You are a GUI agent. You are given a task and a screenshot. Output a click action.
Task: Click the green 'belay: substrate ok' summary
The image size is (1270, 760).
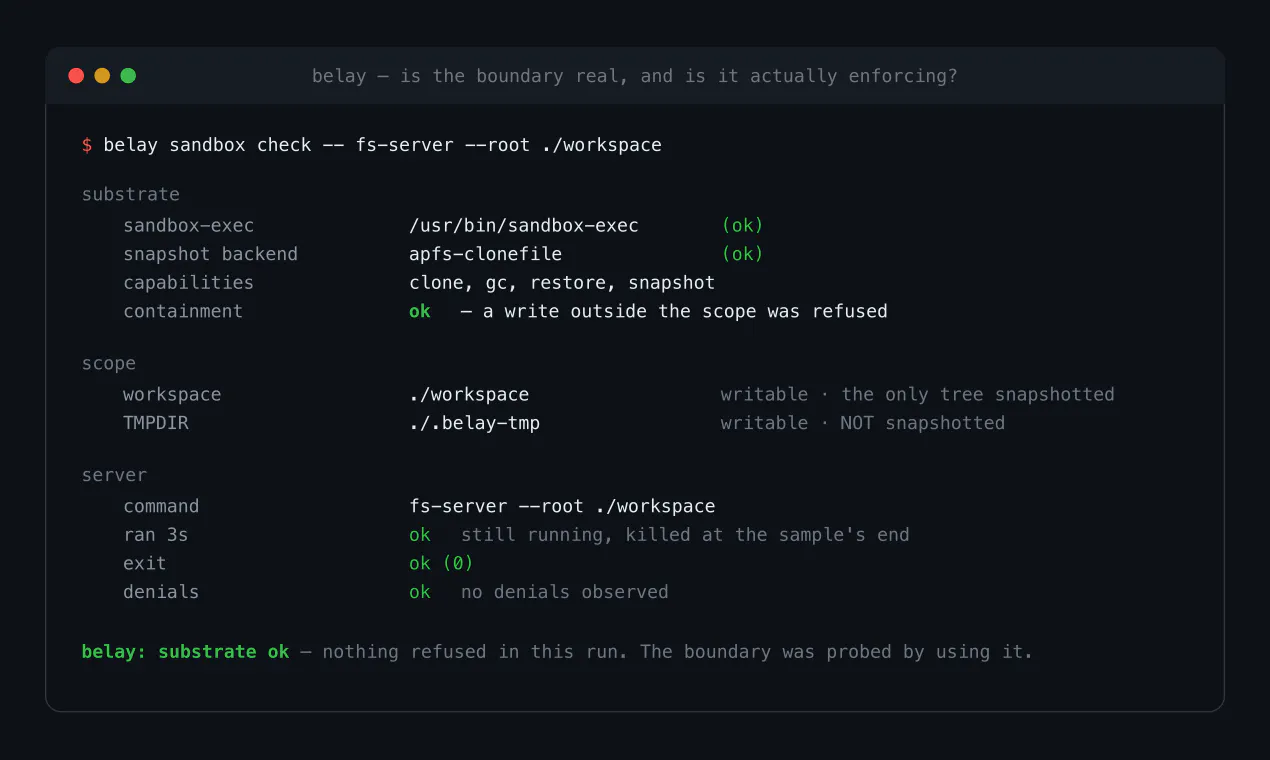click(185, 652)
